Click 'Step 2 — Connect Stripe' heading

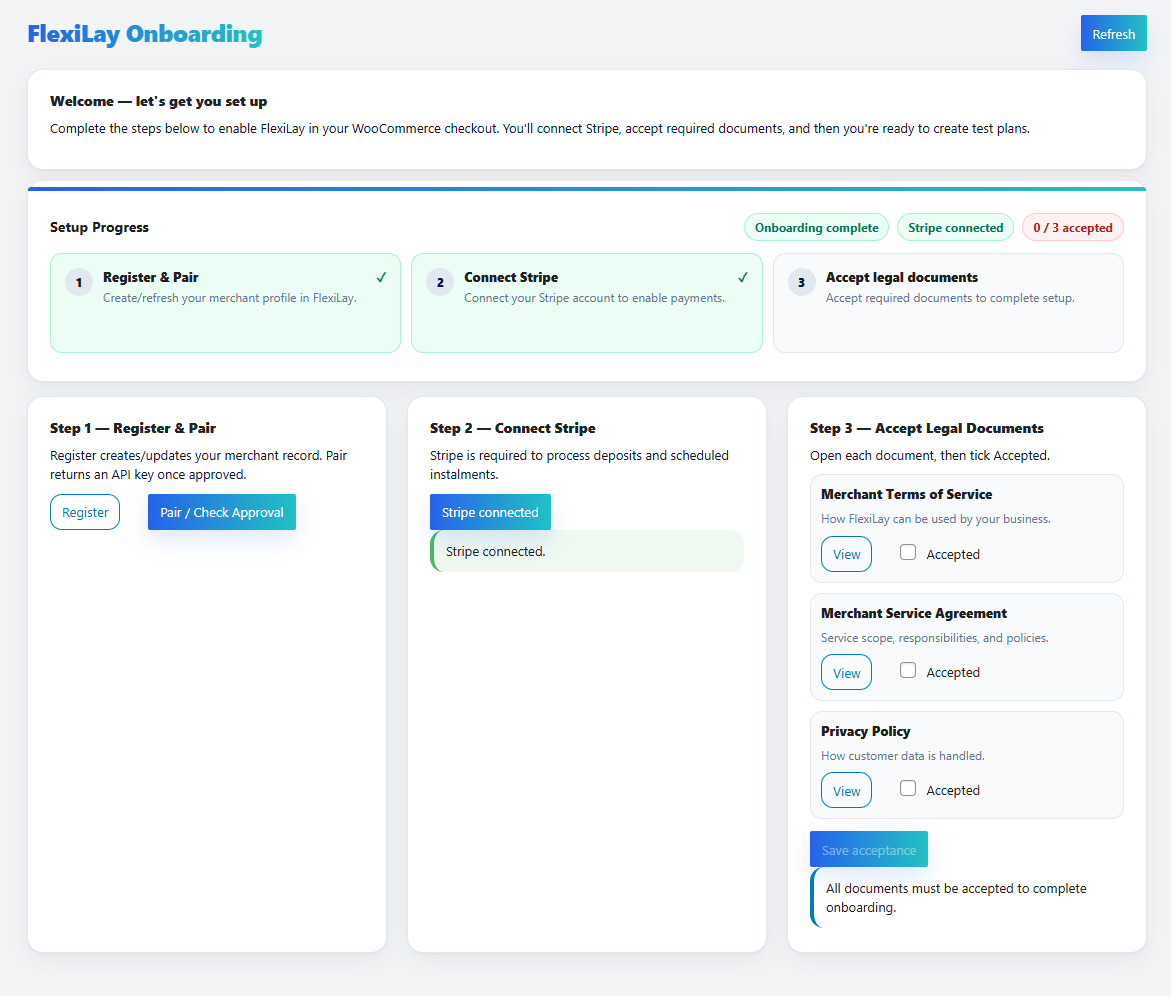coord(512,428)
